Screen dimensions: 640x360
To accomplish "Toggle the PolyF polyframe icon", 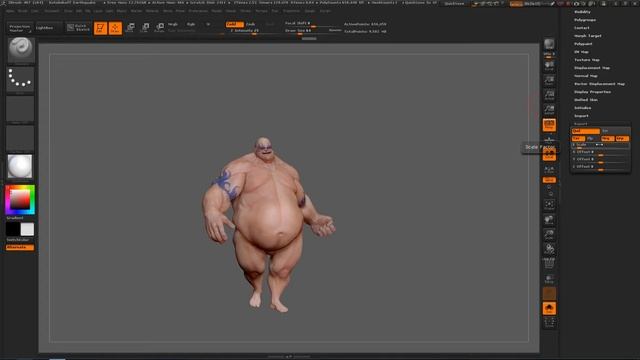I will [x=549, y=264].
